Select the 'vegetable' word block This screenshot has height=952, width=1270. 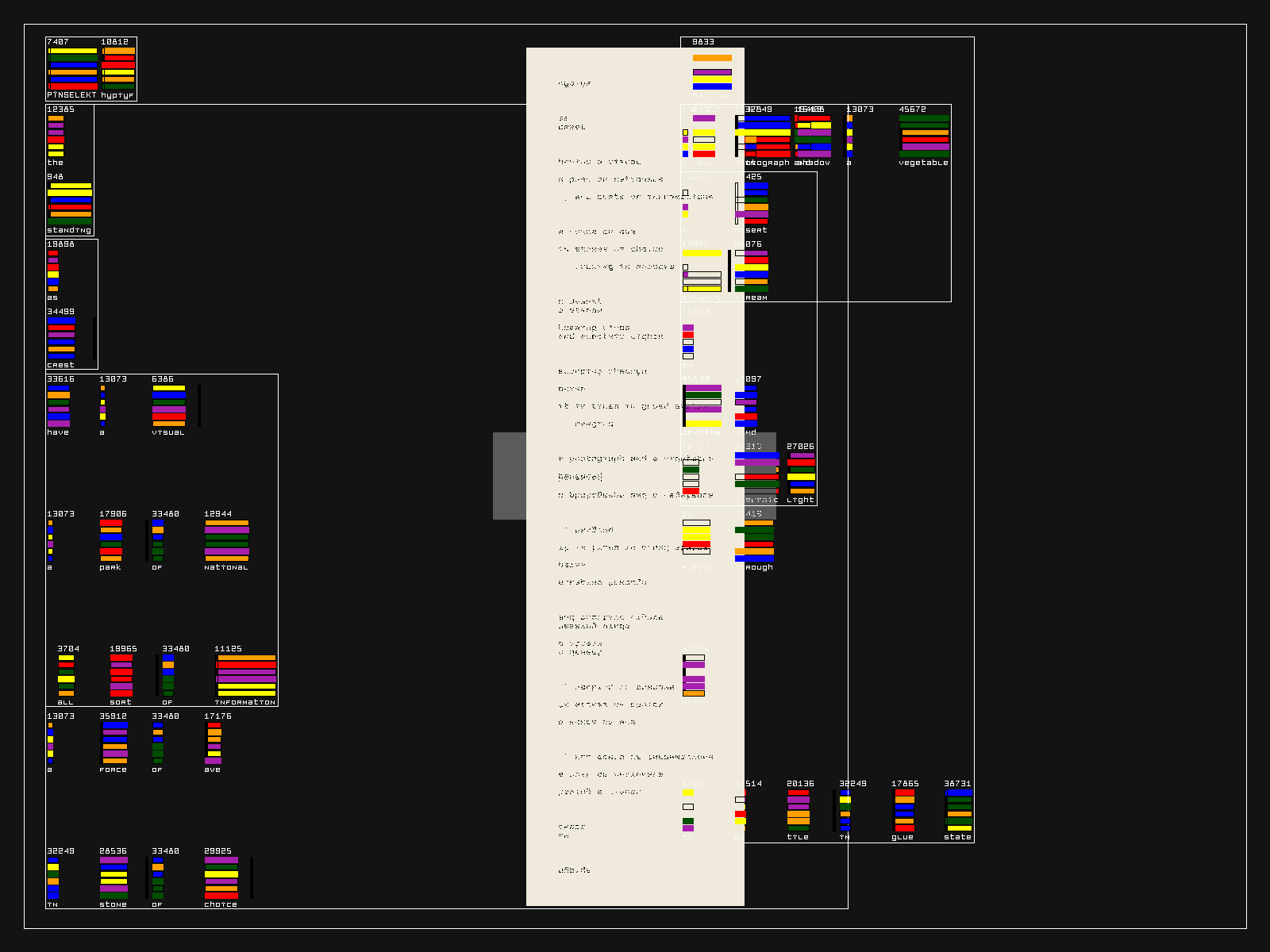tap(924, 136)
